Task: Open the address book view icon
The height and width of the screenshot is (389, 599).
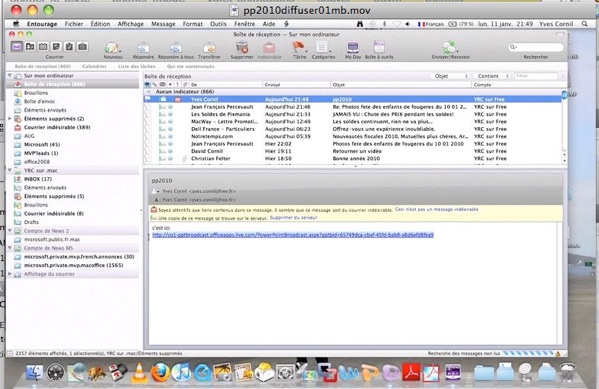Action: [30, 47]
